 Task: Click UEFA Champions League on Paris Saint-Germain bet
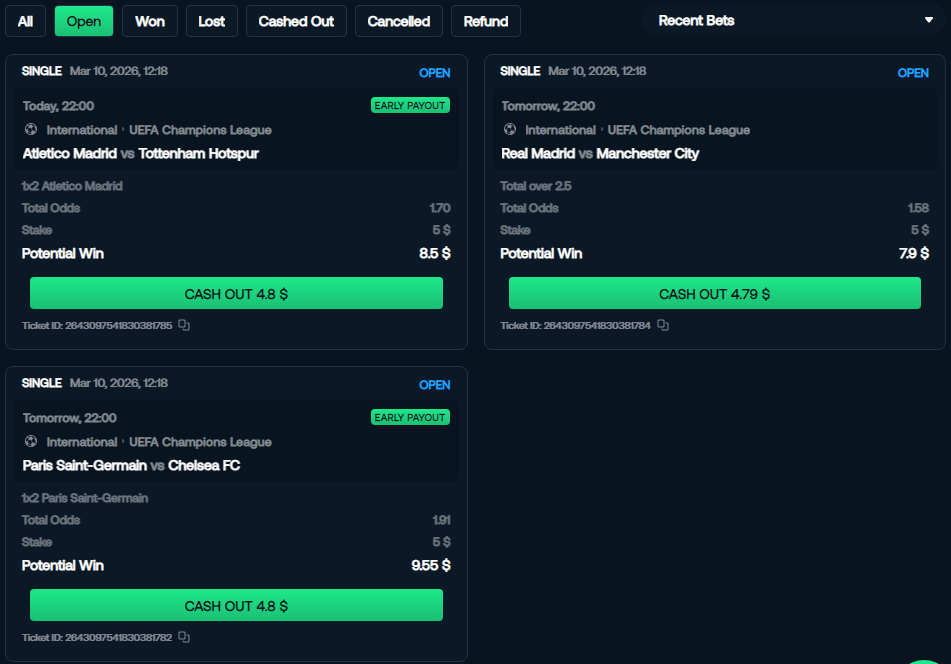click(x=200, y=442)
